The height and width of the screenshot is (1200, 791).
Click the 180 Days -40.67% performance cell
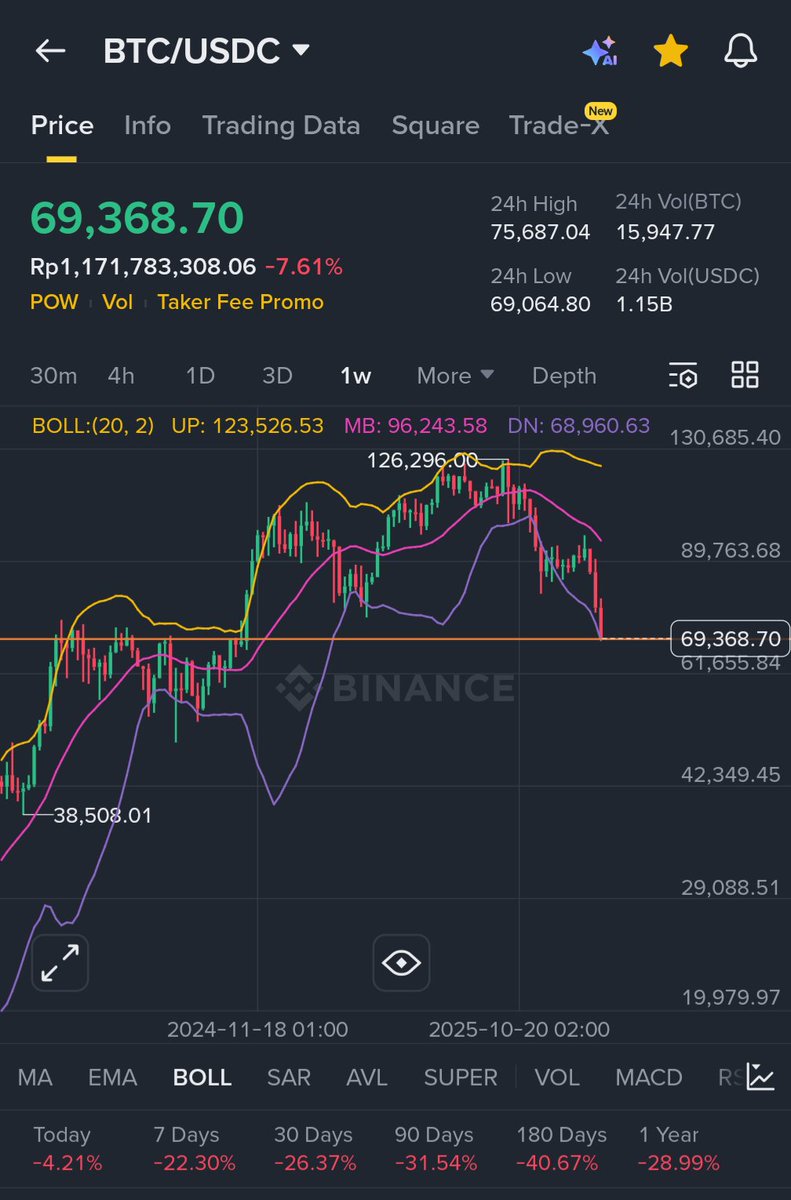point(561,1149)
